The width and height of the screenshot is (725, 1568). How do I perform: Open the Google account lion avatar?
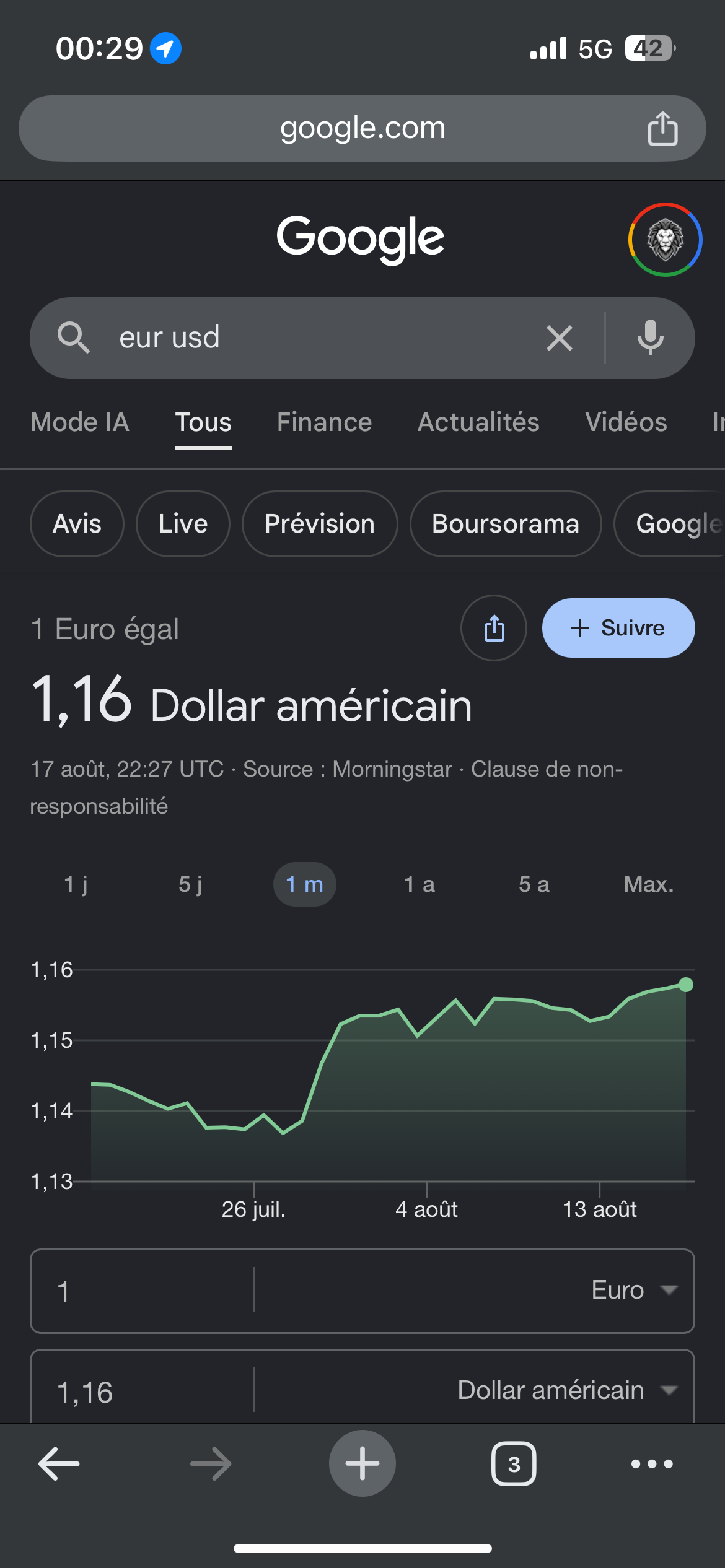(665, 240)
